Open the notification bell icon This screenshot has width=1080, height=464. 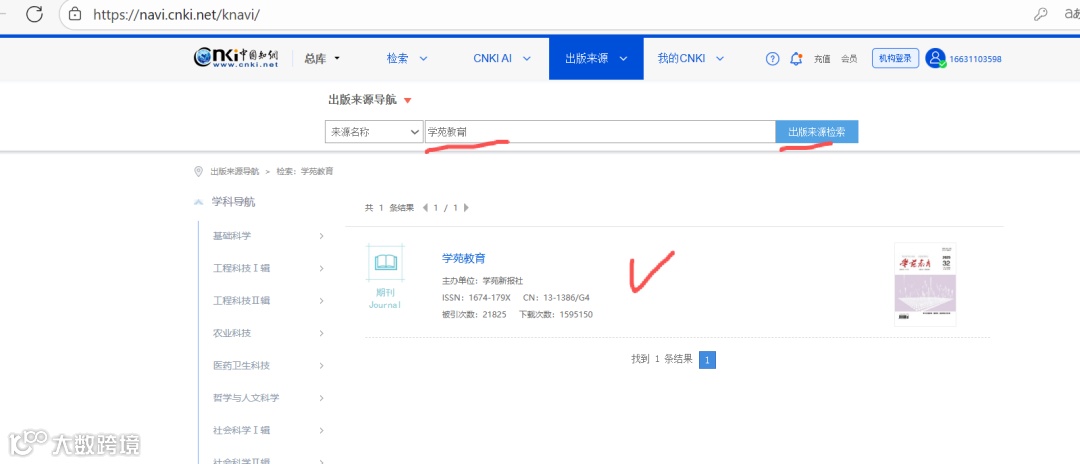click(796, 59)
